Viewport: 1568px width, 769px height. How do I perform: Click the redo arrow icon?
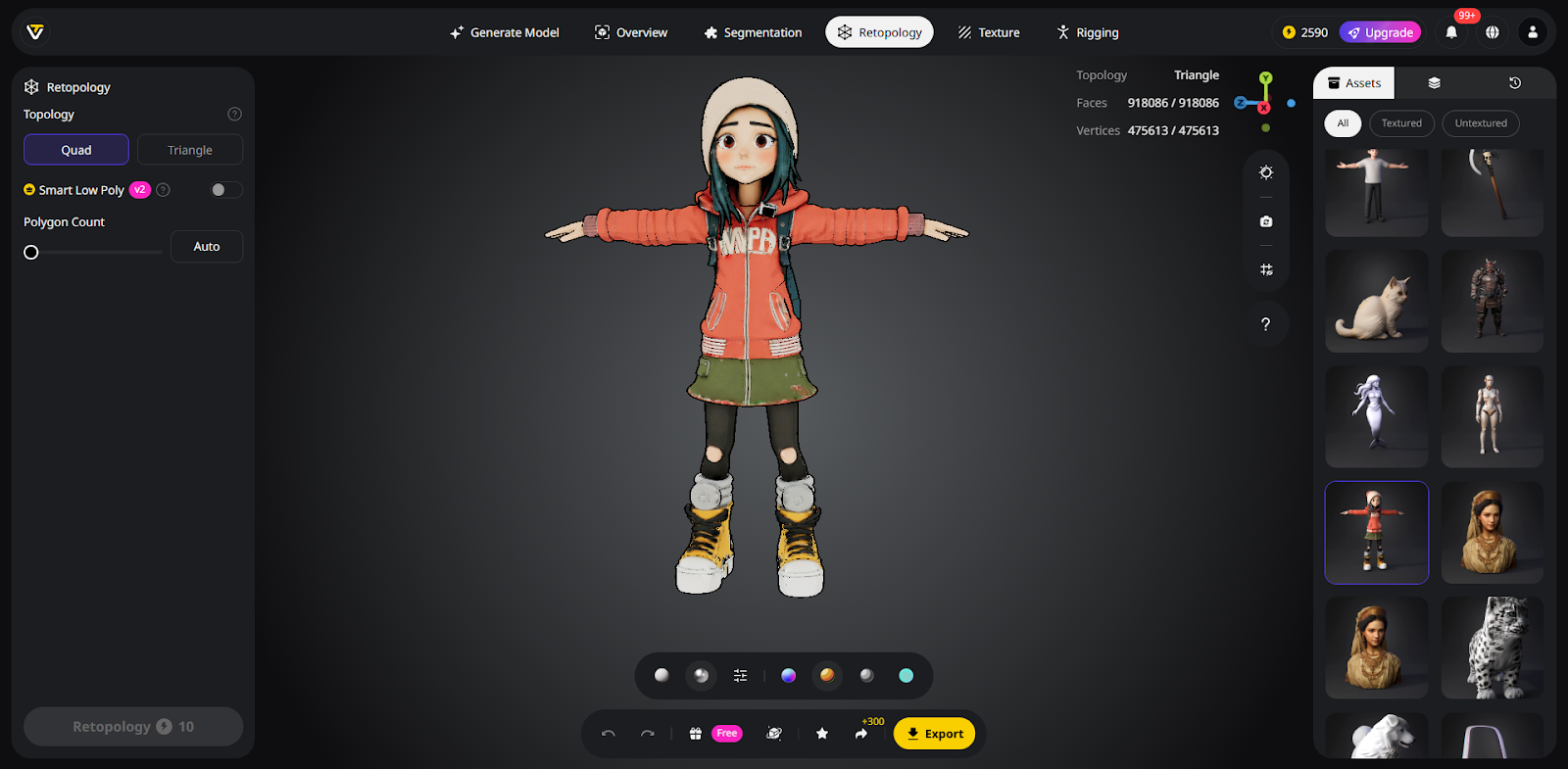pos(648,734)
